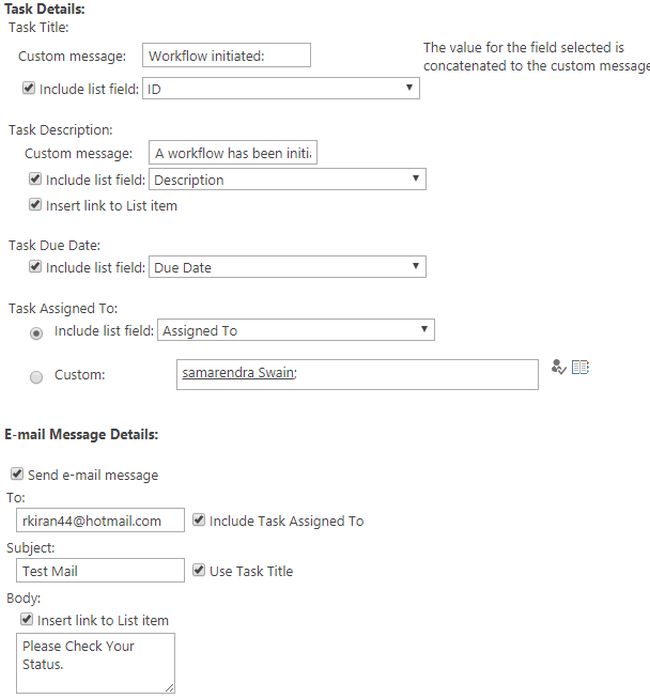The width and height of the screenshot is (650, 699).
Task: Uncheck Insert link to List item under Description
Action: click(36, 206)
